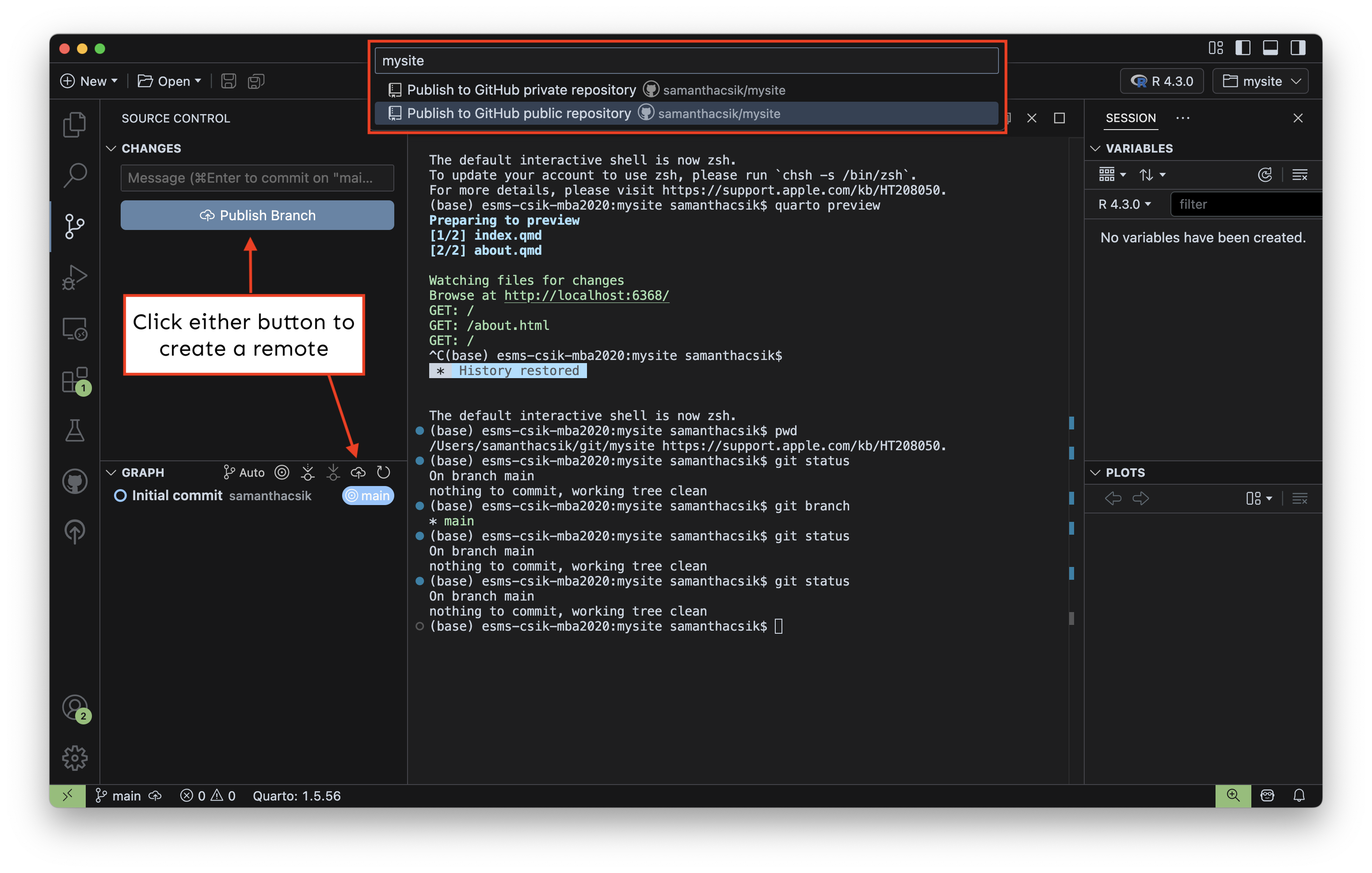Click the mysite quick pick input box

686,61
